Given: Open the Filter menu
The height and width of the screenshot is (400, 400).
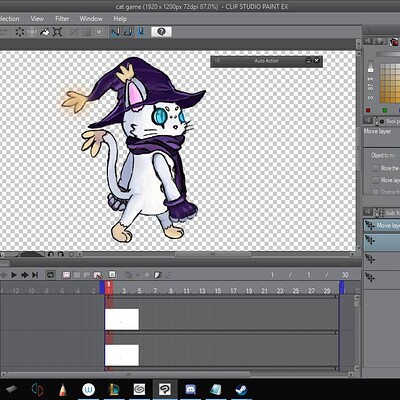Looking at the screenshot, I should tap(62, 19).
